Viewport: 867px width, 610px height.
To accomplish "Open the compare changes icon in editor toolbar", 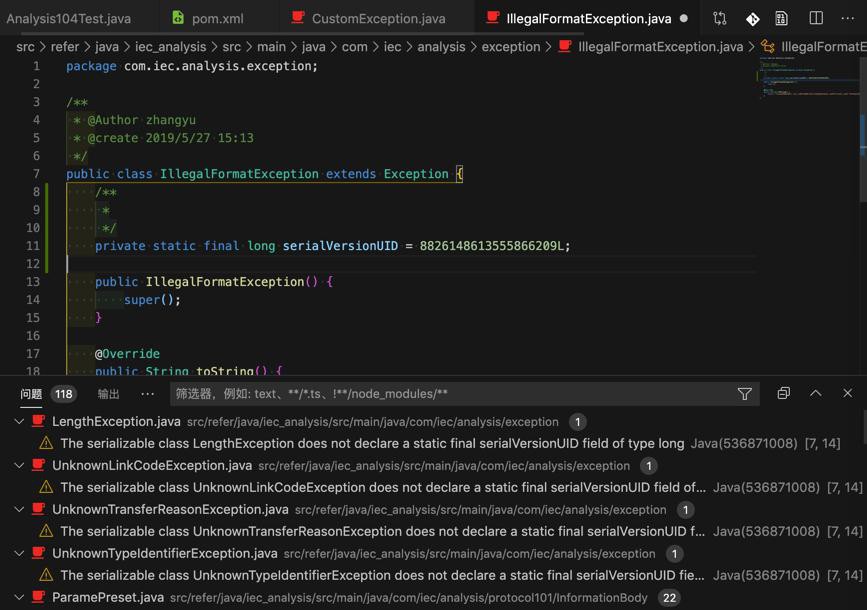I will pos(719,18).
